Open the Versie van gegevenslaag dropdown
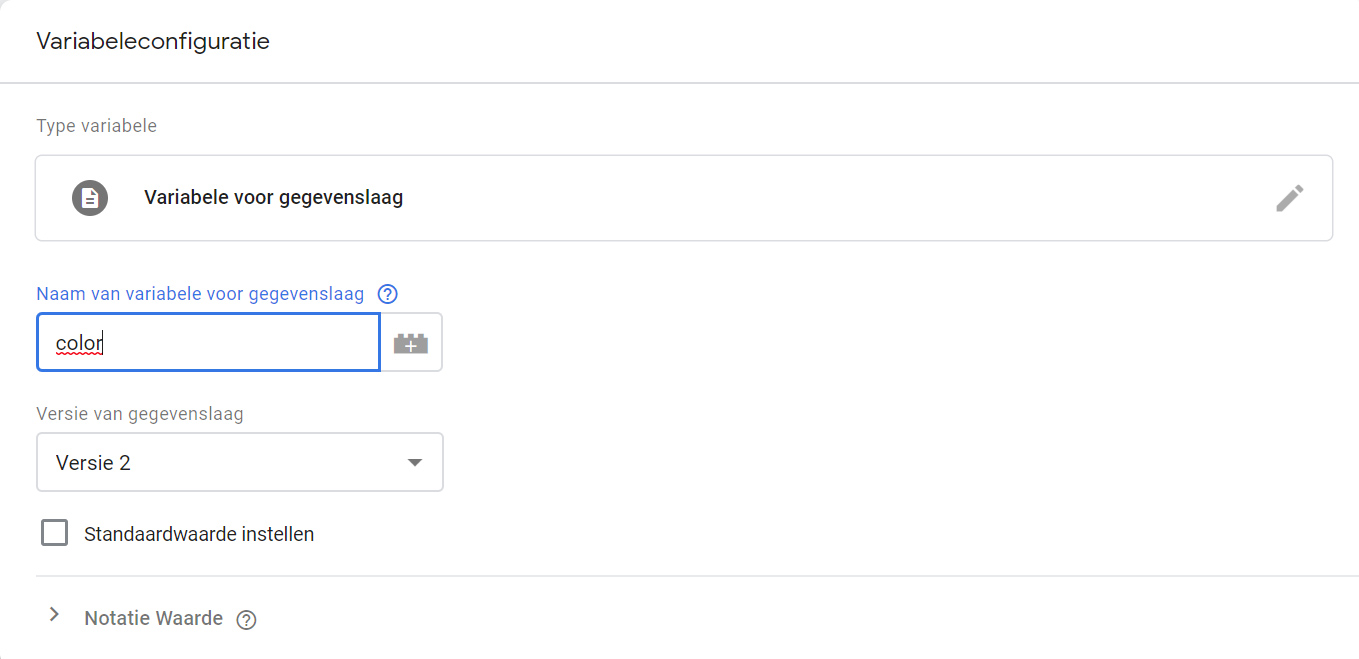Viewport: 1359px width, 659px height. click(240, 462)
